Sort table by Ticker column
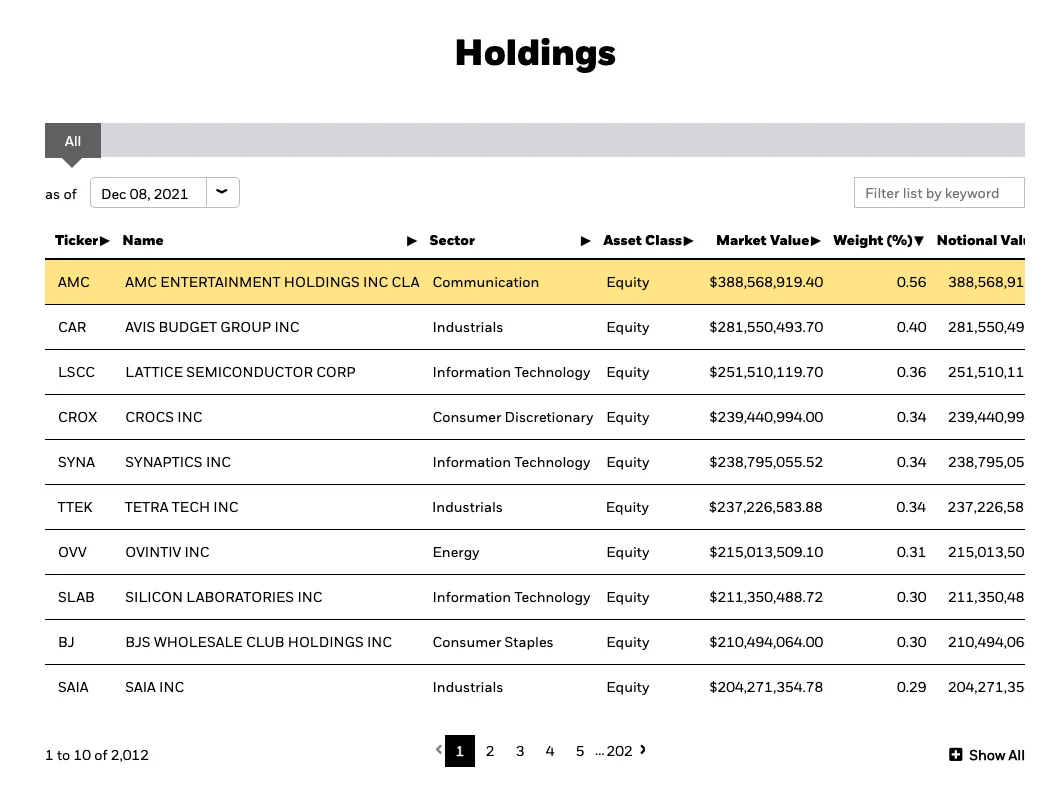The image size is (1057, 797). [x=82, y=241]
